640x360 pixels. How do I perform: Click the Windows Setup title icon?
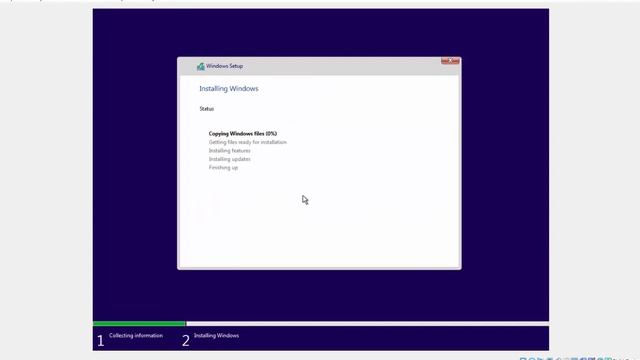[200, 66]
